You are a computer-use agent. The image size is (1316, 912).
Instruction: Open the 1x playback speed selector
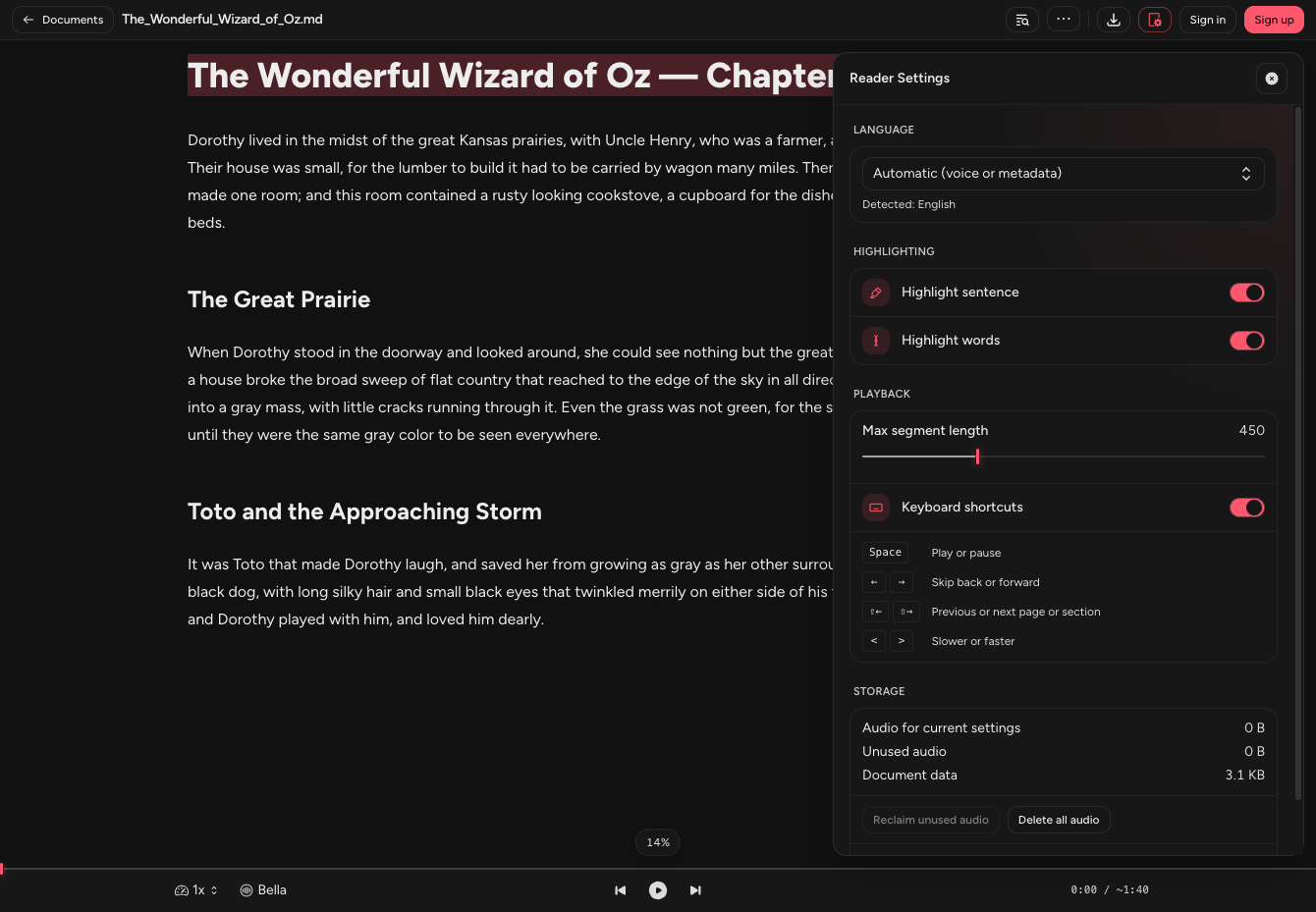(196, 890)
